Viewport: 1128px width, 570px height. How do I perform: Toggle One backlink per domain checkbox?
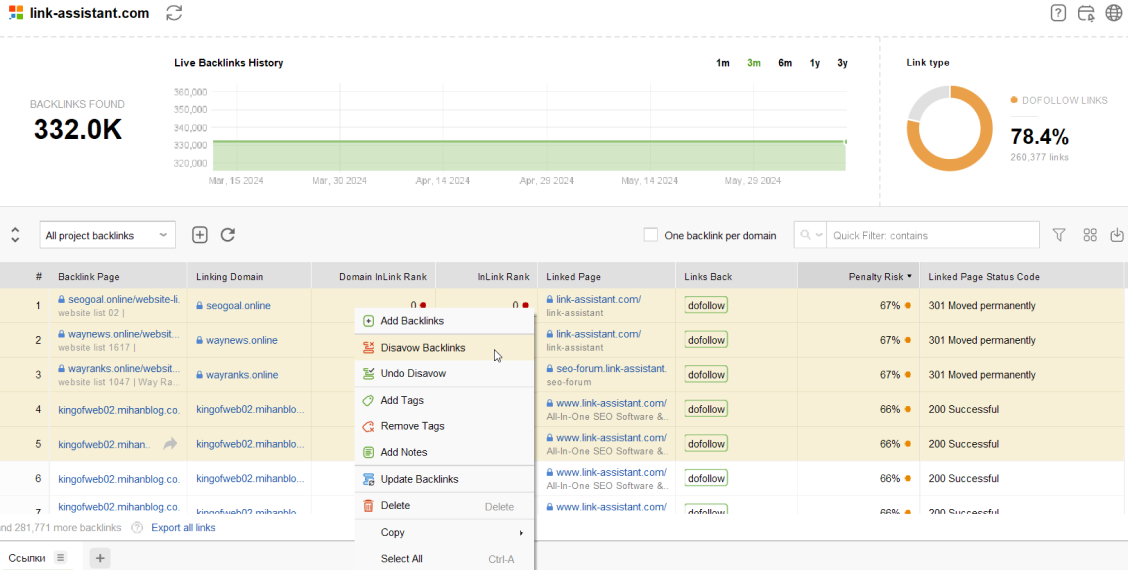650,235
